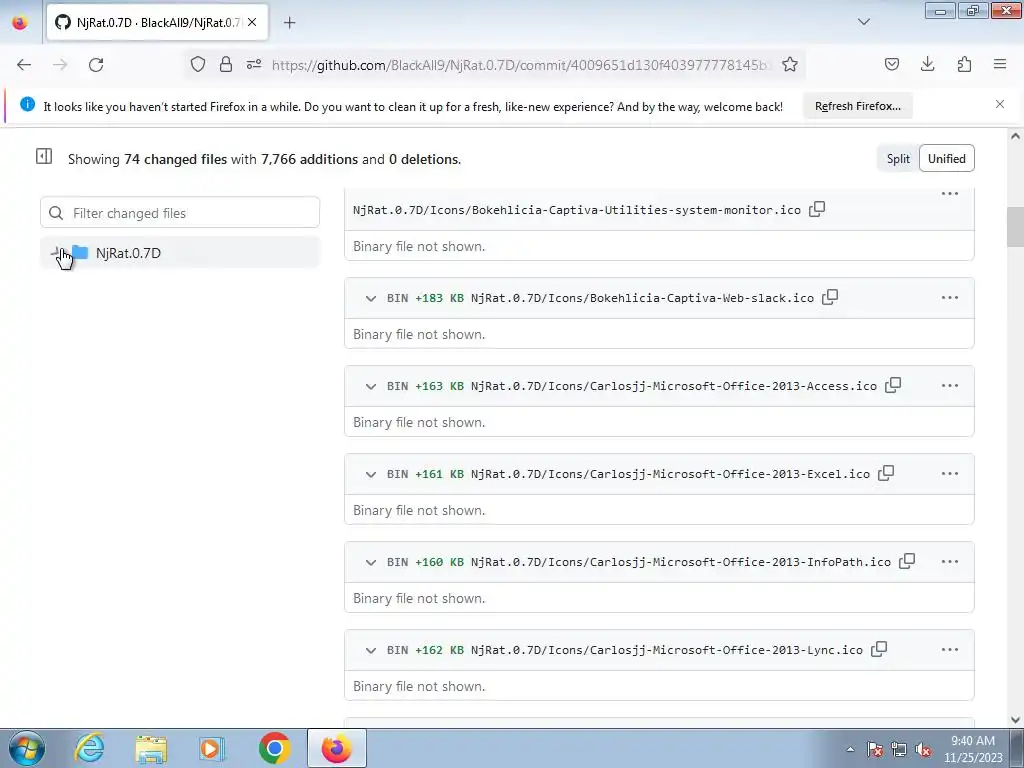Collapse the file tree sidebar

(44, 156)
